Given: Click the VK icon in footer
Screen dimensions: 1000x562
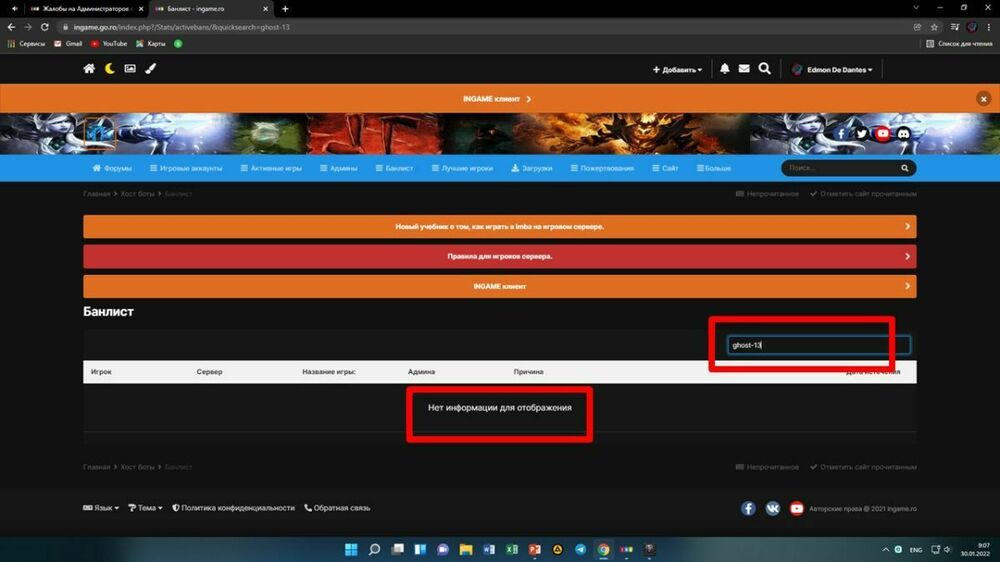Looking at the screenshot, I should (773, 508).
